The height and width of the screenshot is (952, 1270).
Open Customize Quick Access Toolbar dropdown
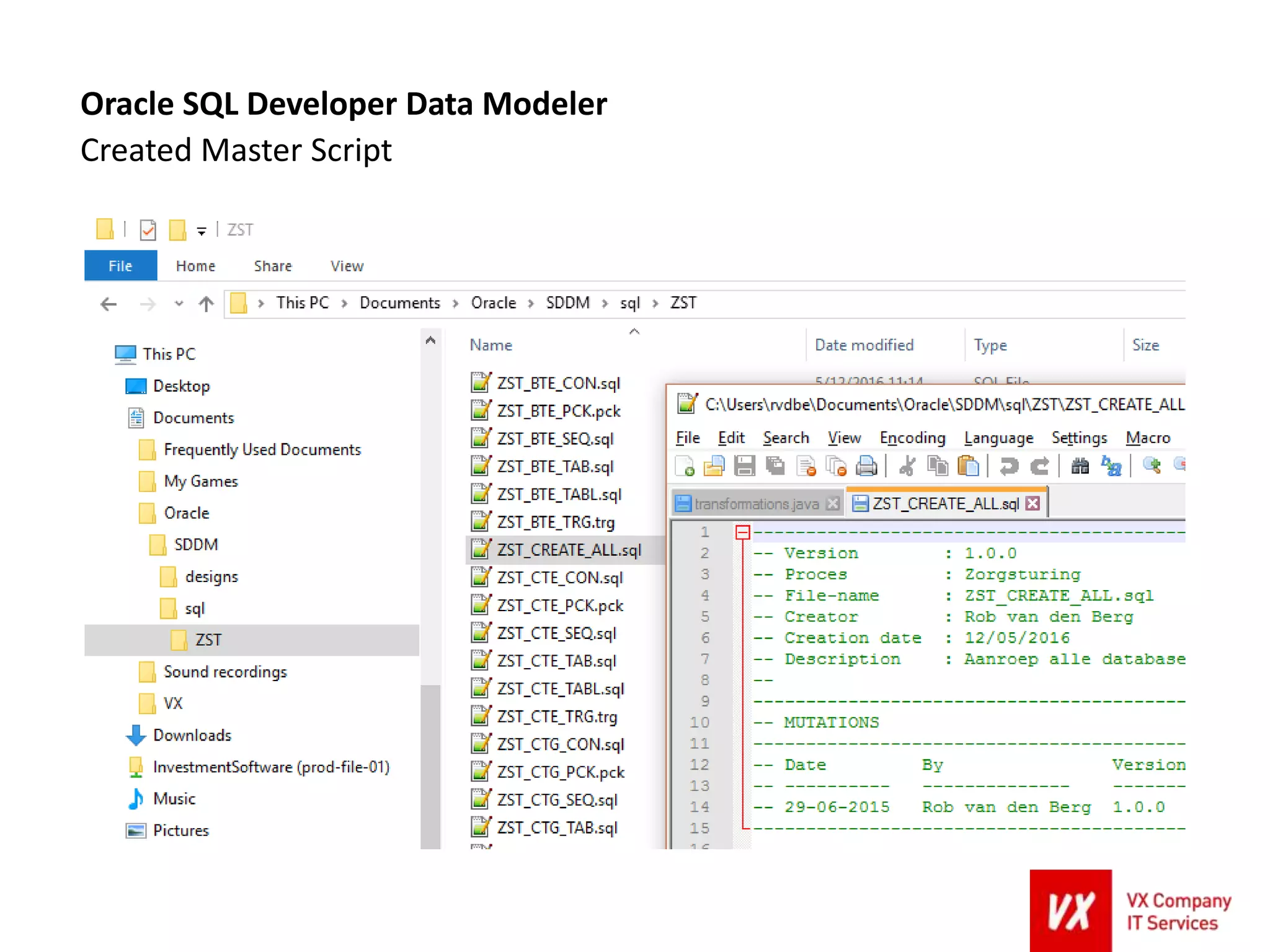(202, 231)
